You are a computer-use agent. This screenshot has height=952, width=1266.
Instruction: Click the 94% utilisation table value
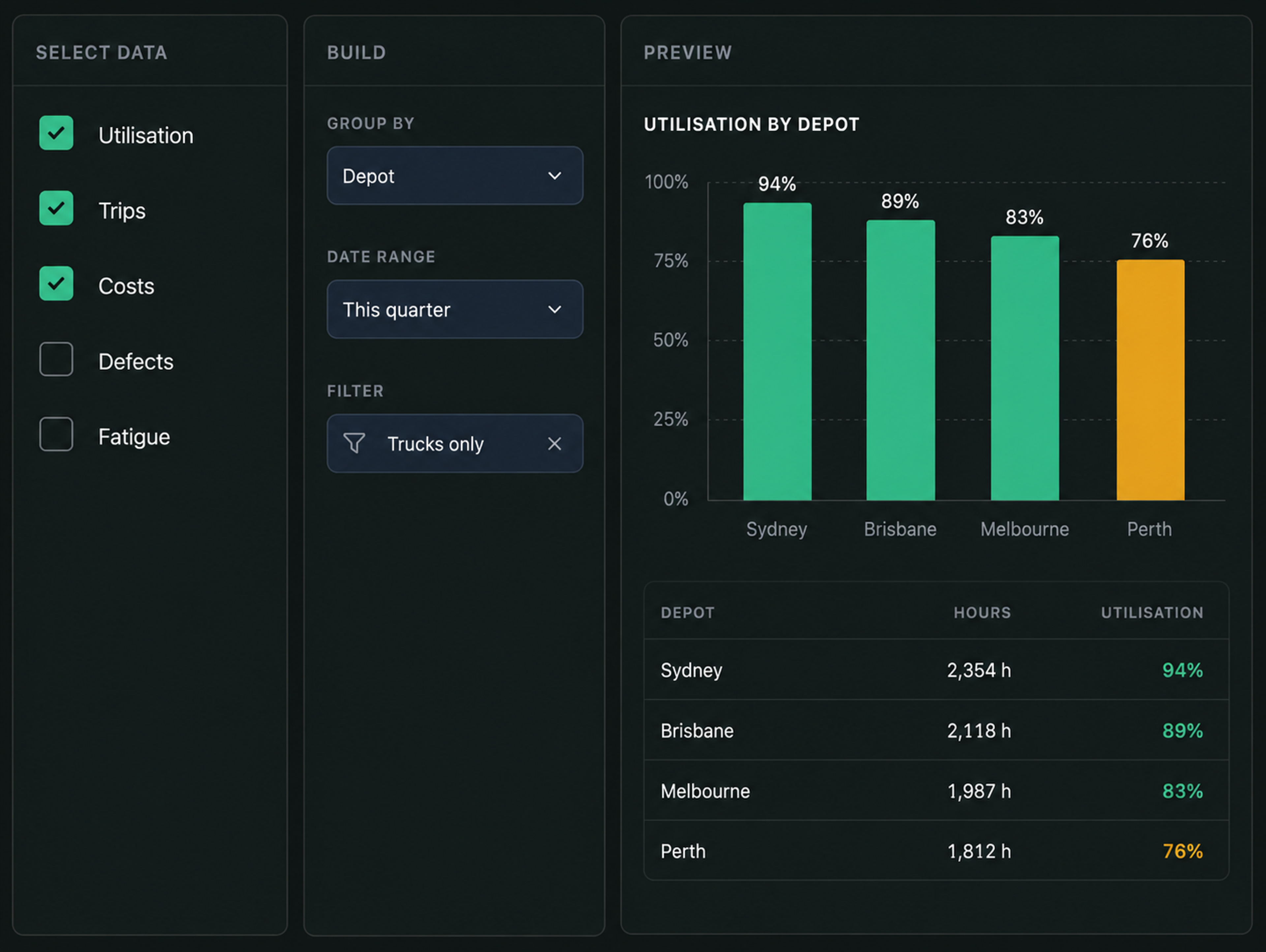point(1183,670)
